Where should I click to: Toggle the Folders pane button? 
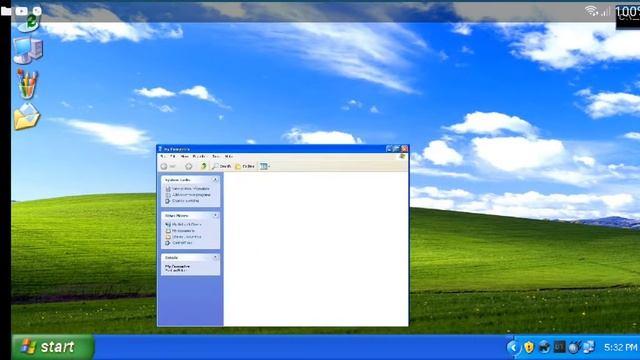[245, 166]
